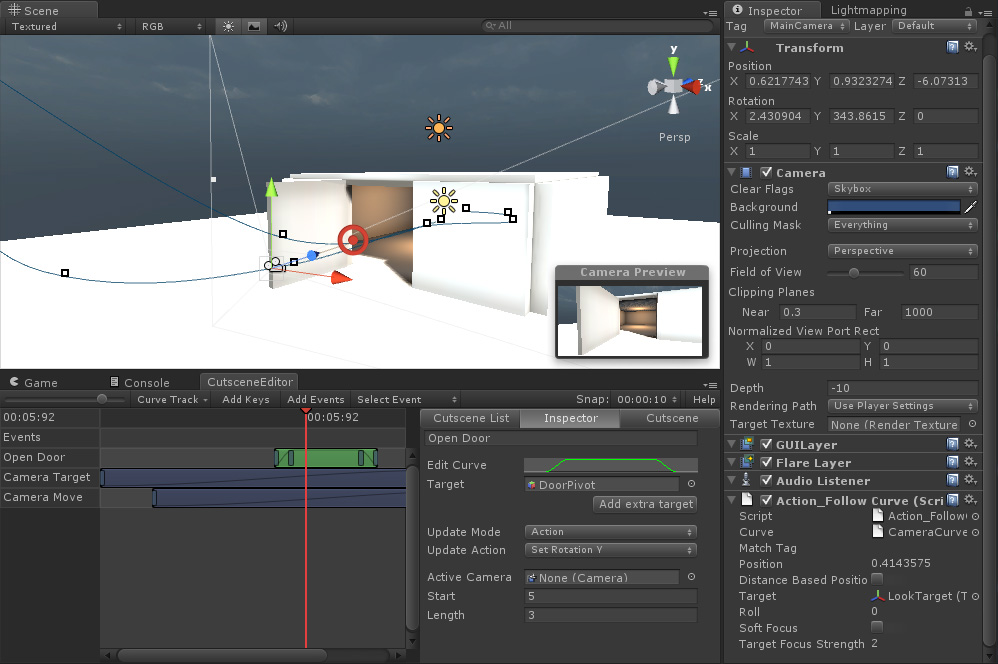Select the green Open Door timeline clip

(x=326, y=458)
